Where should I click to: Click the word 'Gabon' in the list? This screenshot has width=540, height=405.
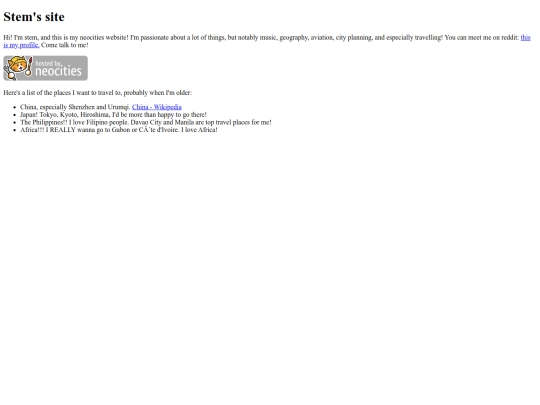tap(121, 130)
